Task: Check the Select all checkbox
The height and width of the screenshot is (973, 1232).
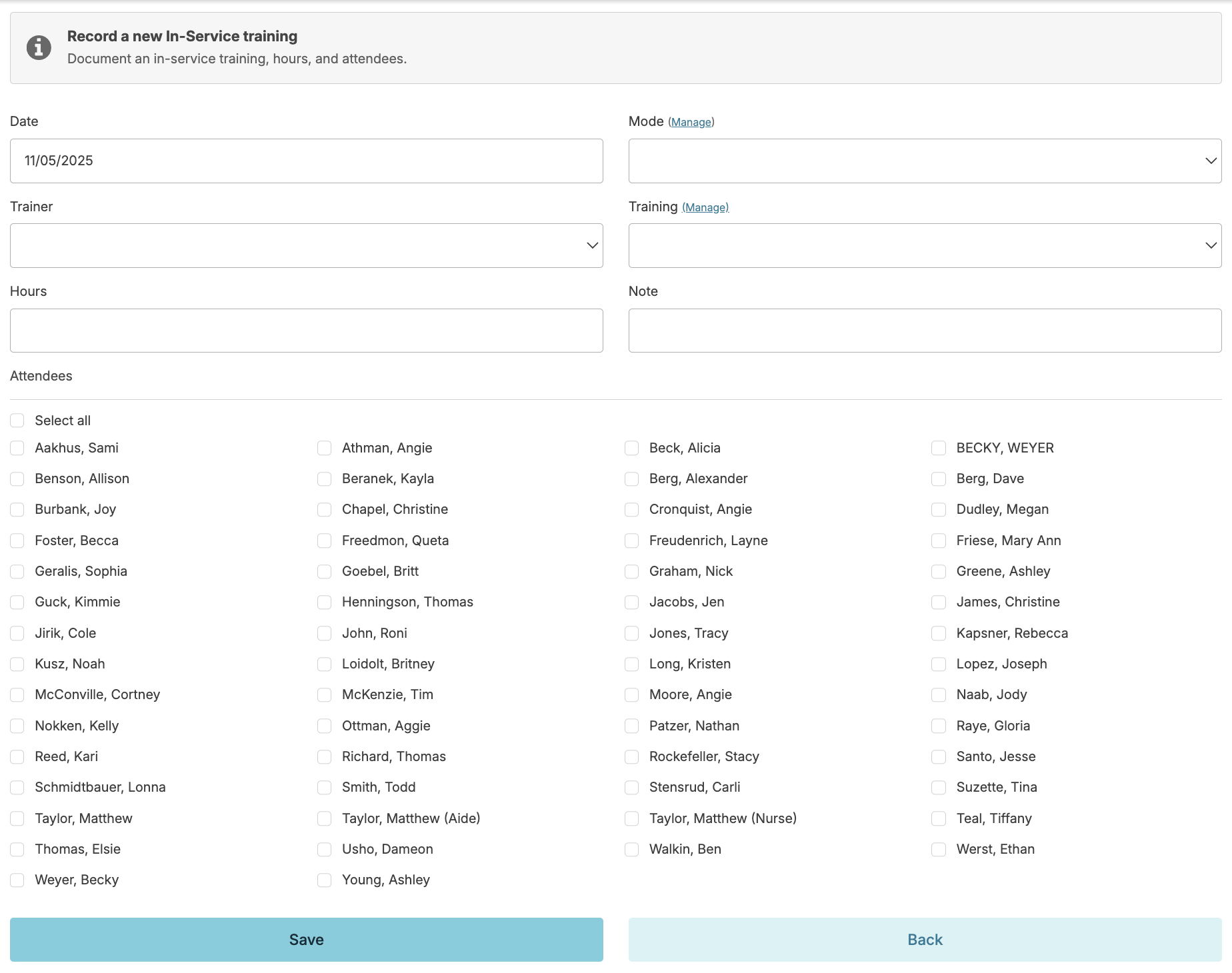Action: pyautogui.click(x=17, y=421)
